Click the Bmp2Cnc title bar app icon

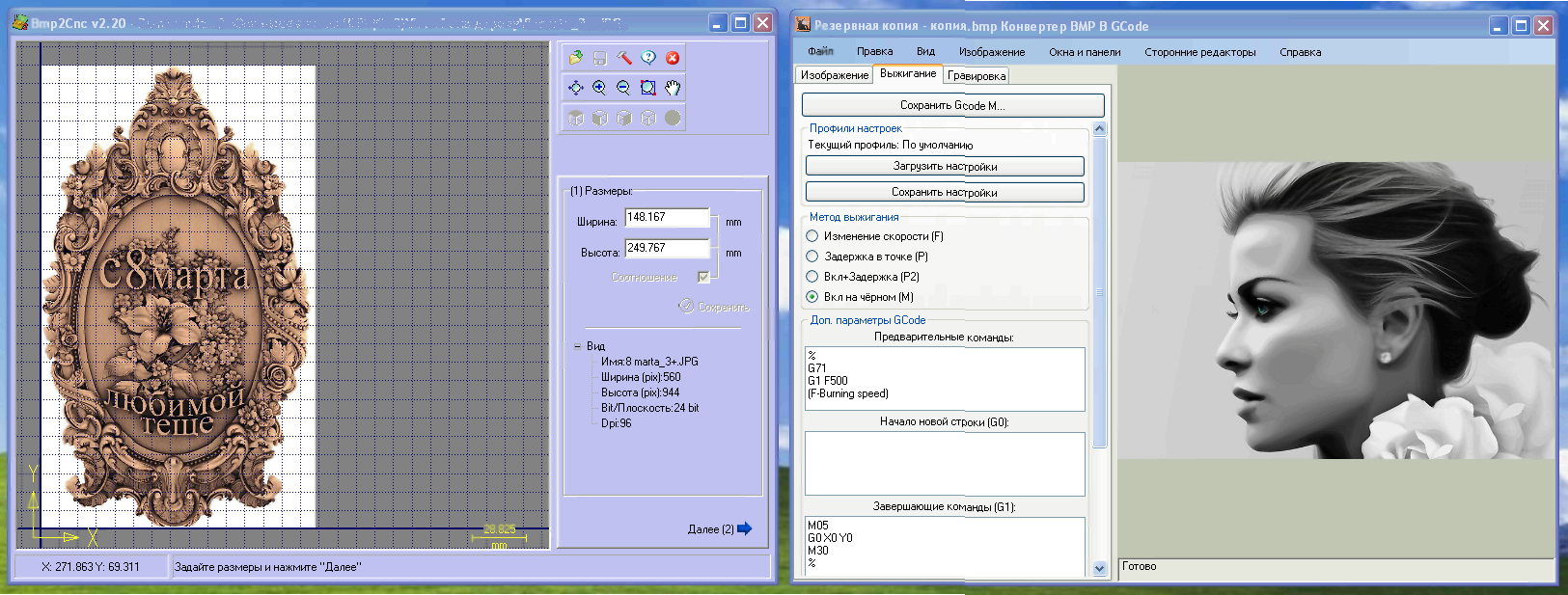pyautogui.click(x=20, y=22)
